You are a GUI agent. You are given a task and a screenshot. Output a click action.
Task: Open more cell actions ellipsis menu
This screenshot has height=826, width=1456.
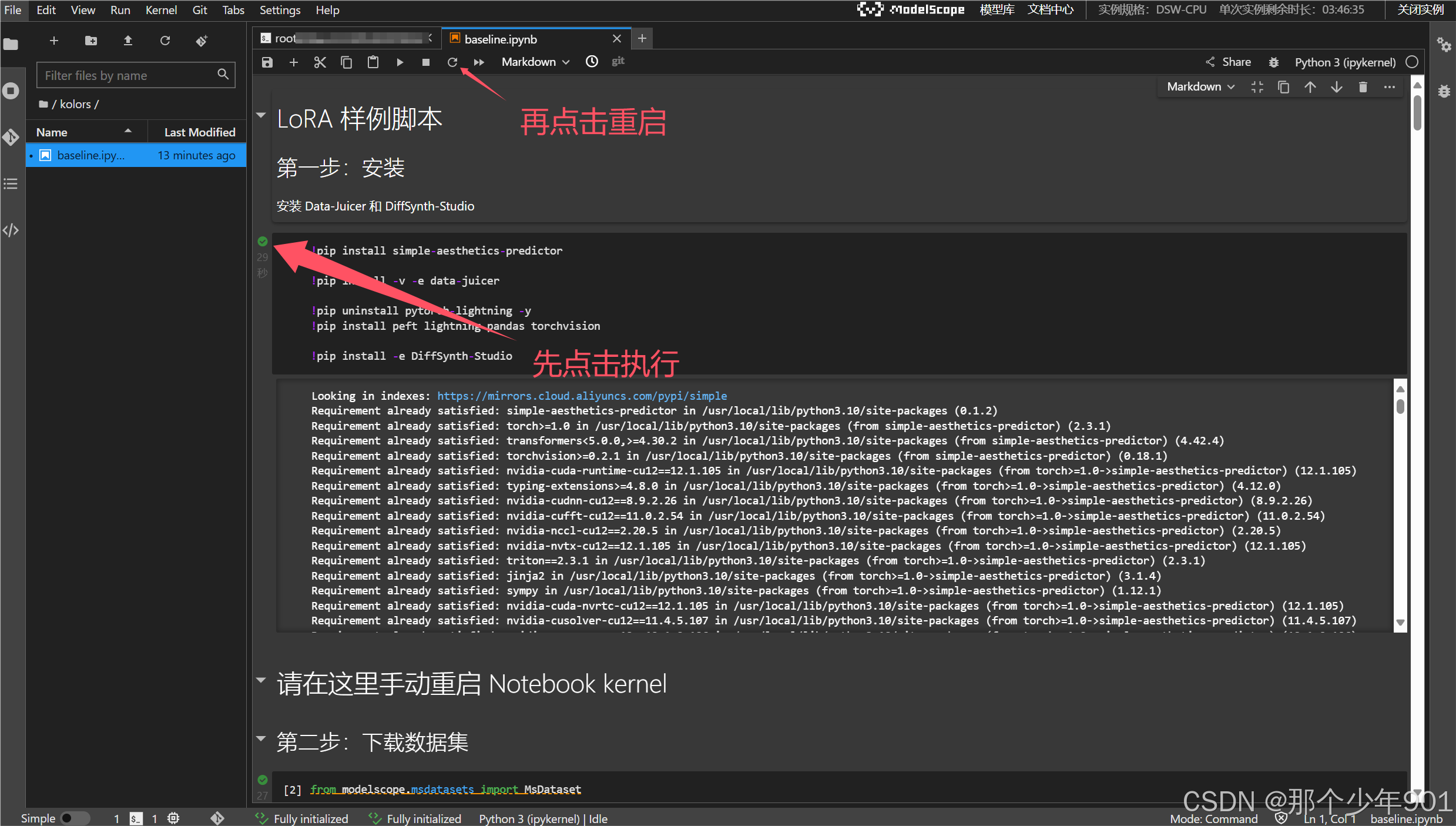(1389, 87)
